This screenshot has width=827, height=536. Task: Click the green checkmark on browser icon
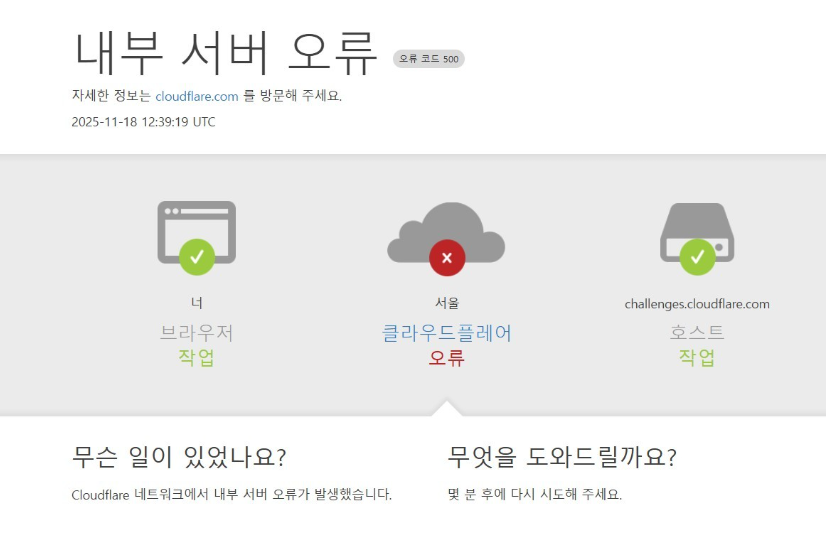[197, 257]
